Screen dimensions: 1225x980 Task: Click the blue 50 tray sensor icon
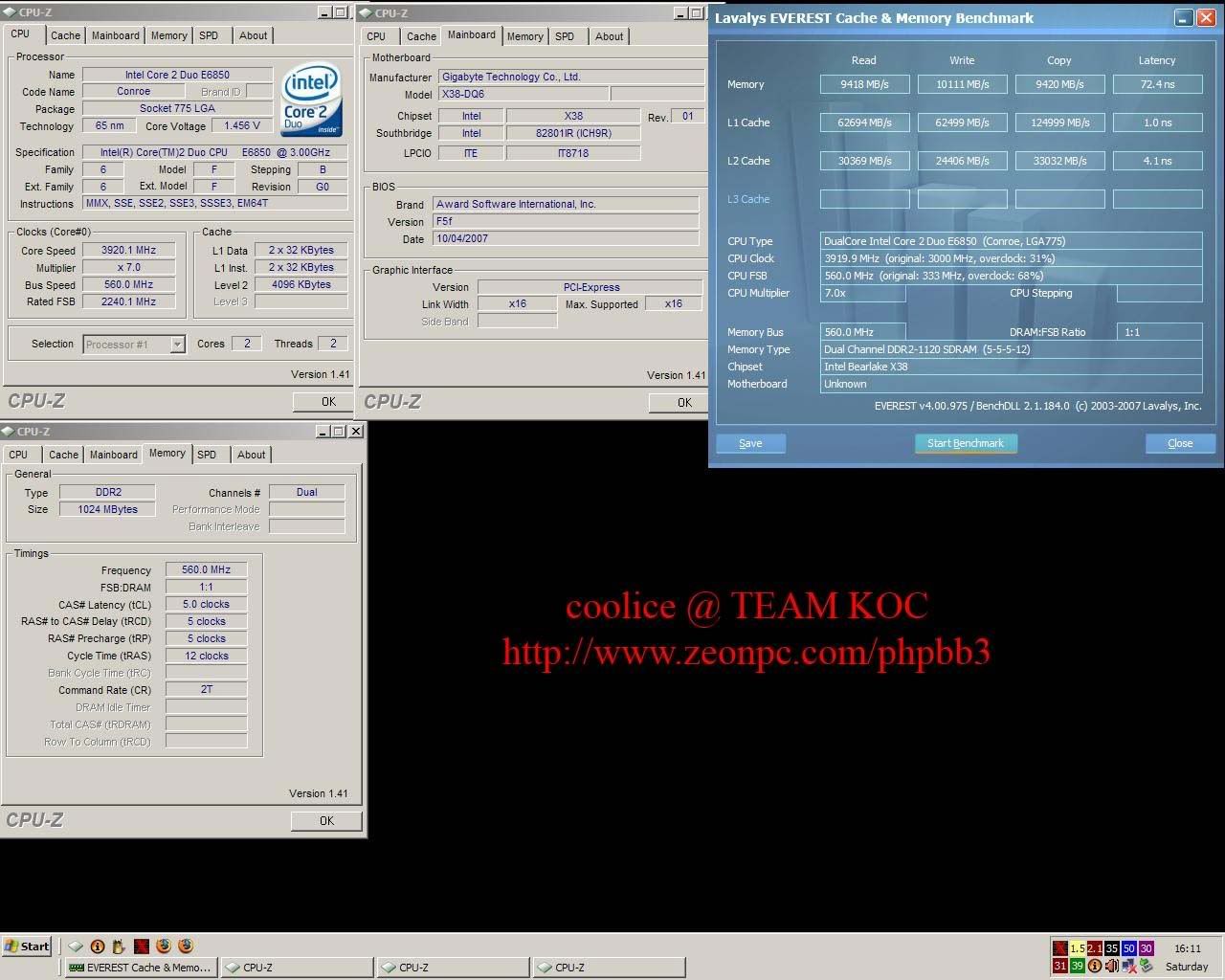pyautogui.click(x=1129, y=948)
